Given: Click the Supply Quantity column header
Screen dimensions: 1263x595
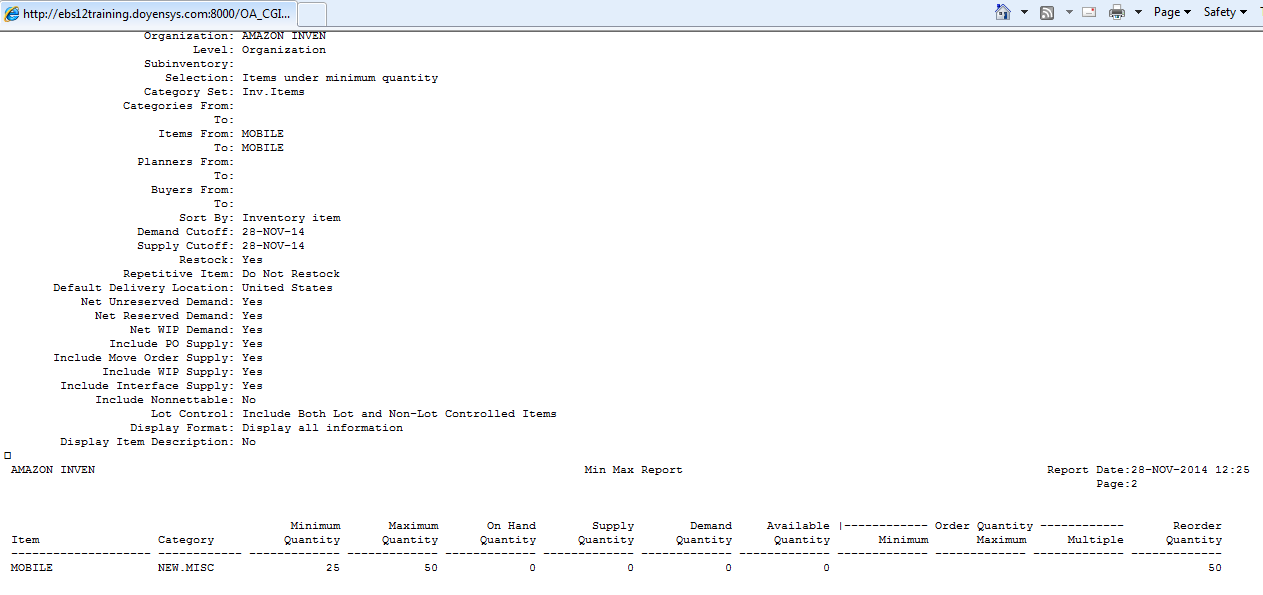Looking at the screenshot, I should [x=606, y=533].
